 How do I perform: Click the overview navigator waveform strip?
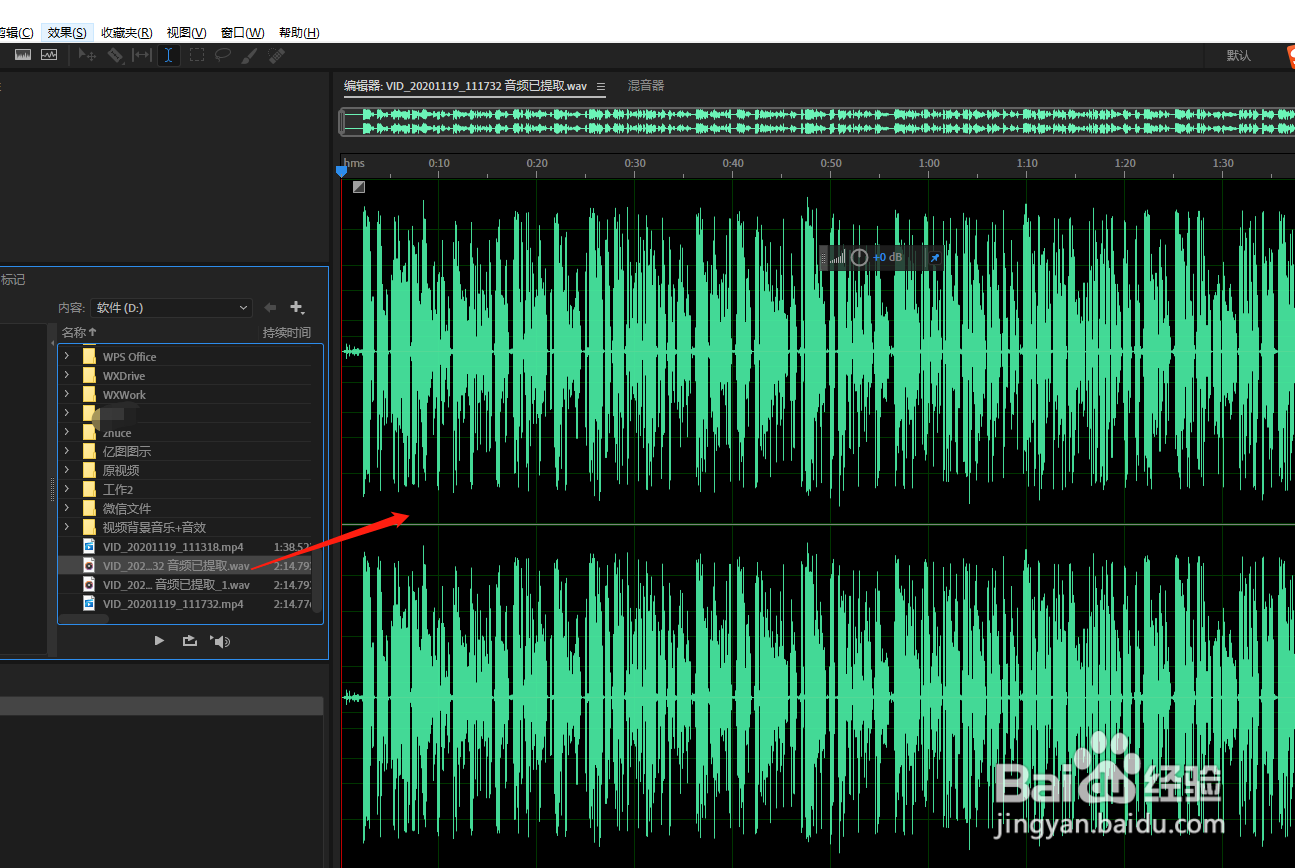820,122
